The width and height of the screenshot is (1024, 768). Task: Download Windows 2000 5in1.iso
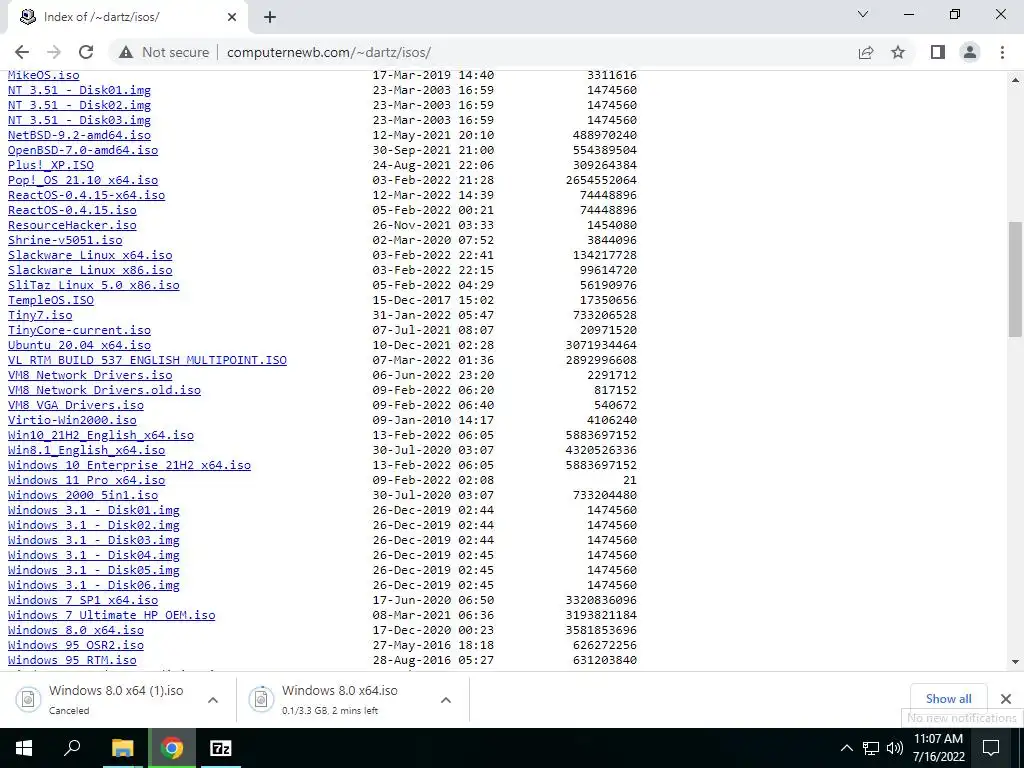[x=83, y=496]
